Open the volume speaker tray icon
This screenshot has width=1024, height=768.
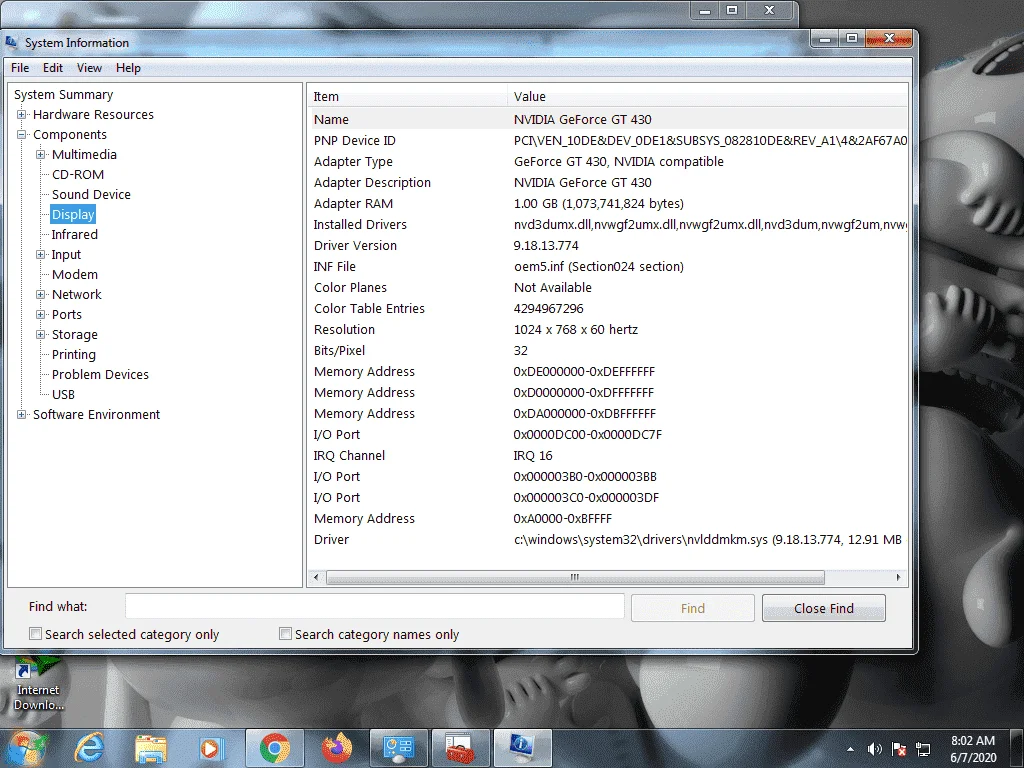coord(874,749)
